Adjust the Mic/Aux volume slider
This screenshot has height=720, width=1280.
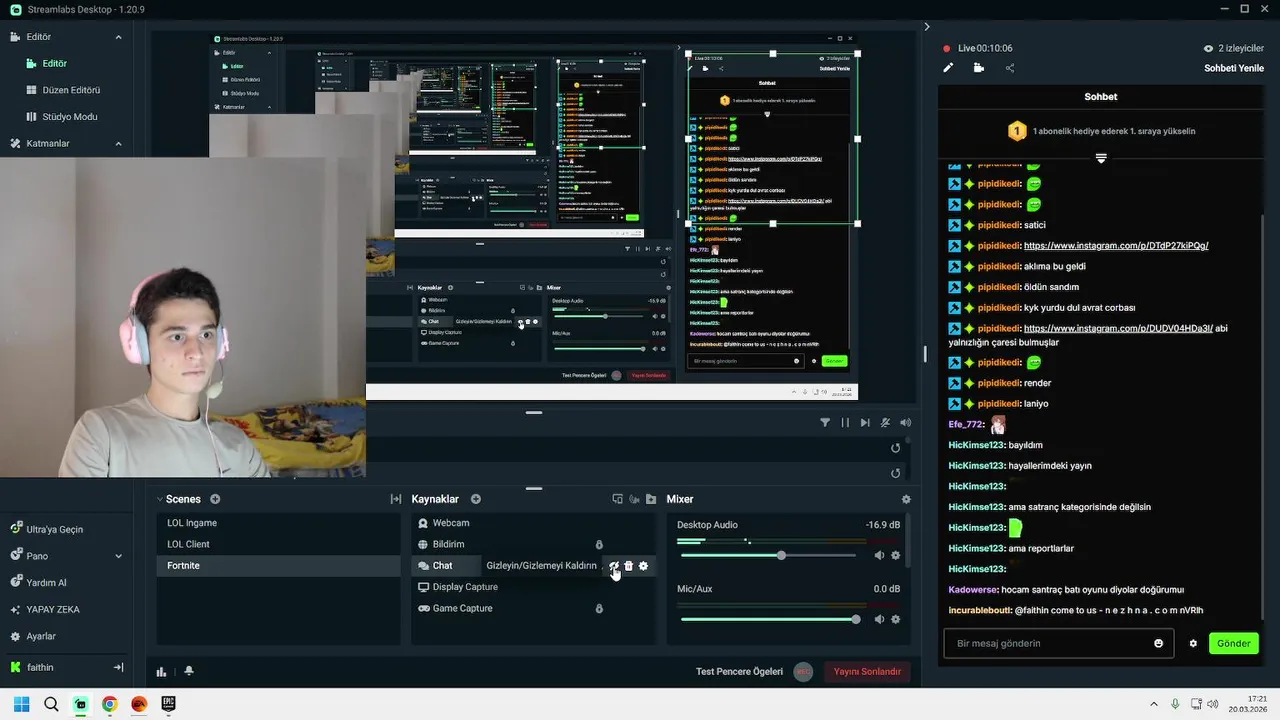(768, 619)
